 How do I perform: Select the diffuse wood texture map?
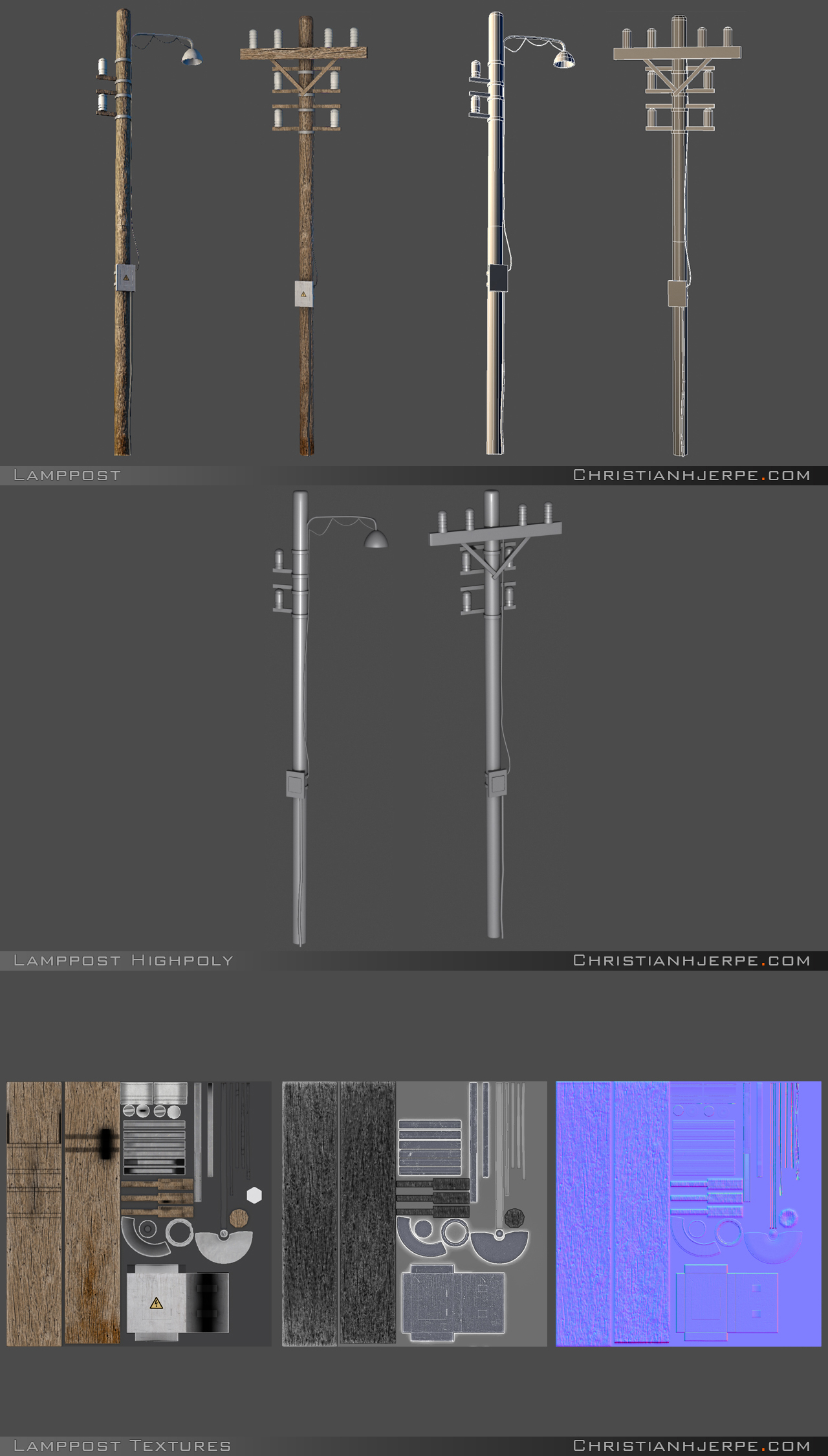[x=139, y=1214]
